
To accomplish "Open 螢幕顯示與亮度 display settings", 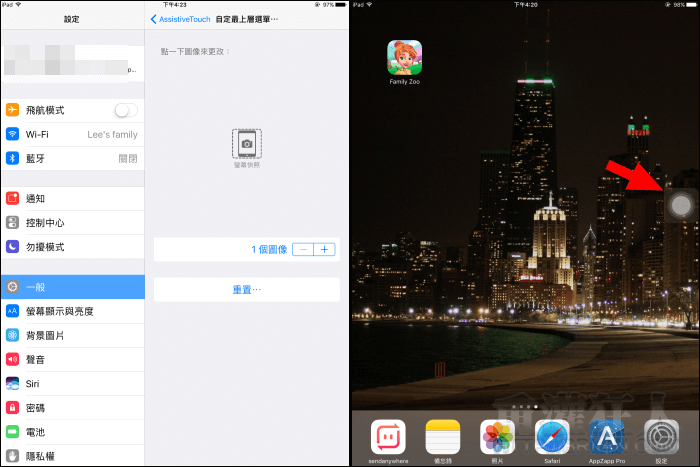I will (x=72, y=311).
